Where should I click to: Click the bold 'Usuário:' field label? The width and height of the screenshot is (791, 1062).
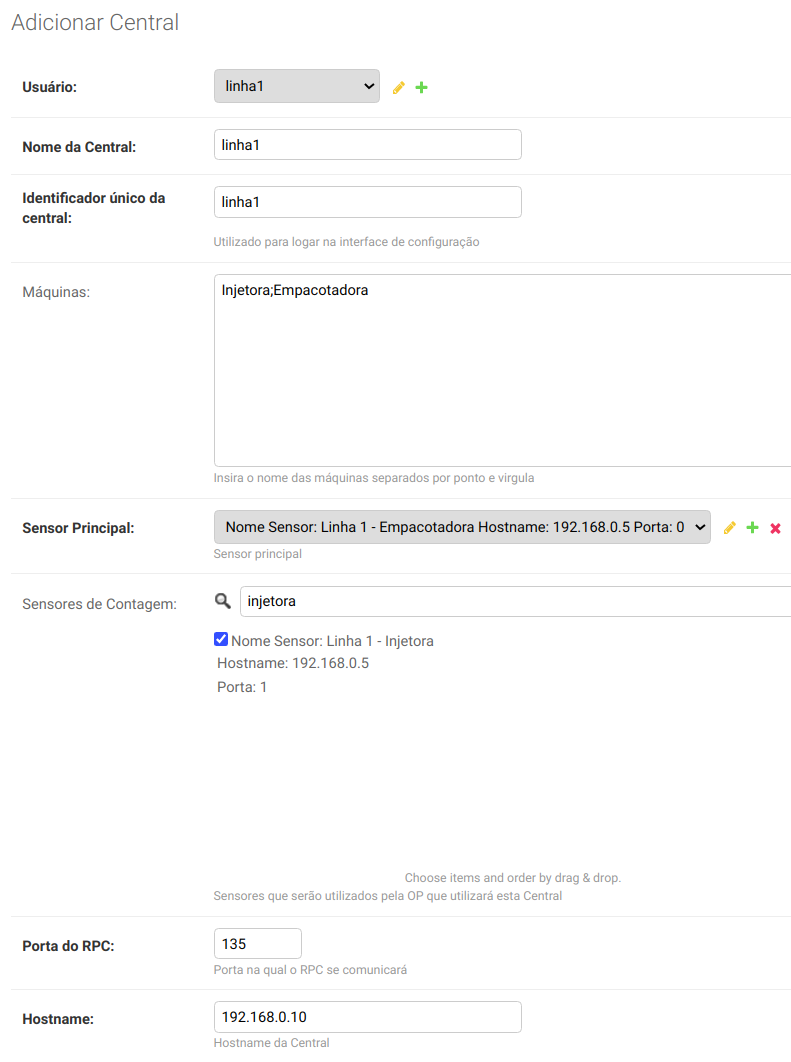49,88
